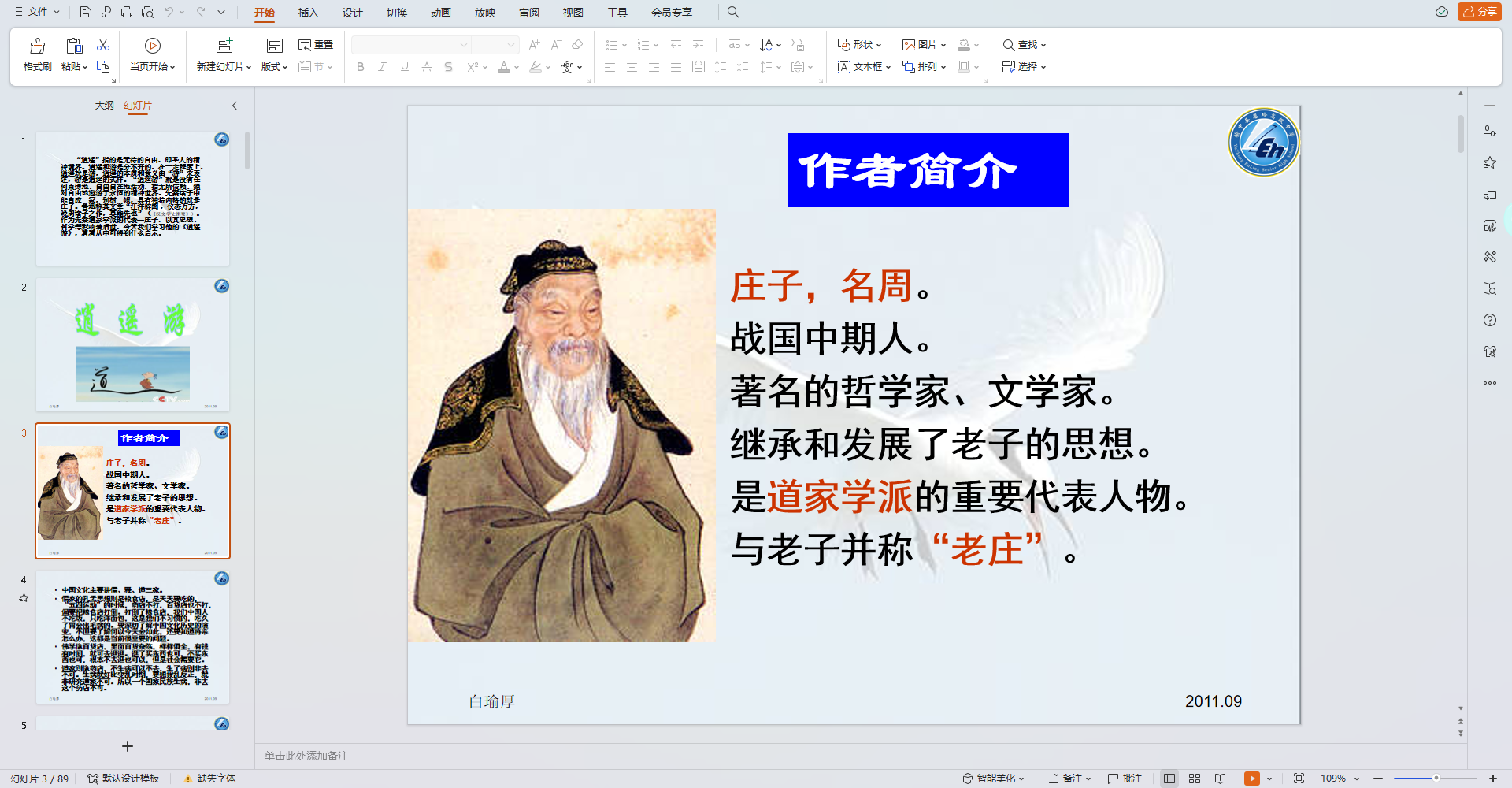This screenshot has width=1512, height=788.
Task: Click the three-dots more icon in right sidebar
Action: pos(1490,383)
